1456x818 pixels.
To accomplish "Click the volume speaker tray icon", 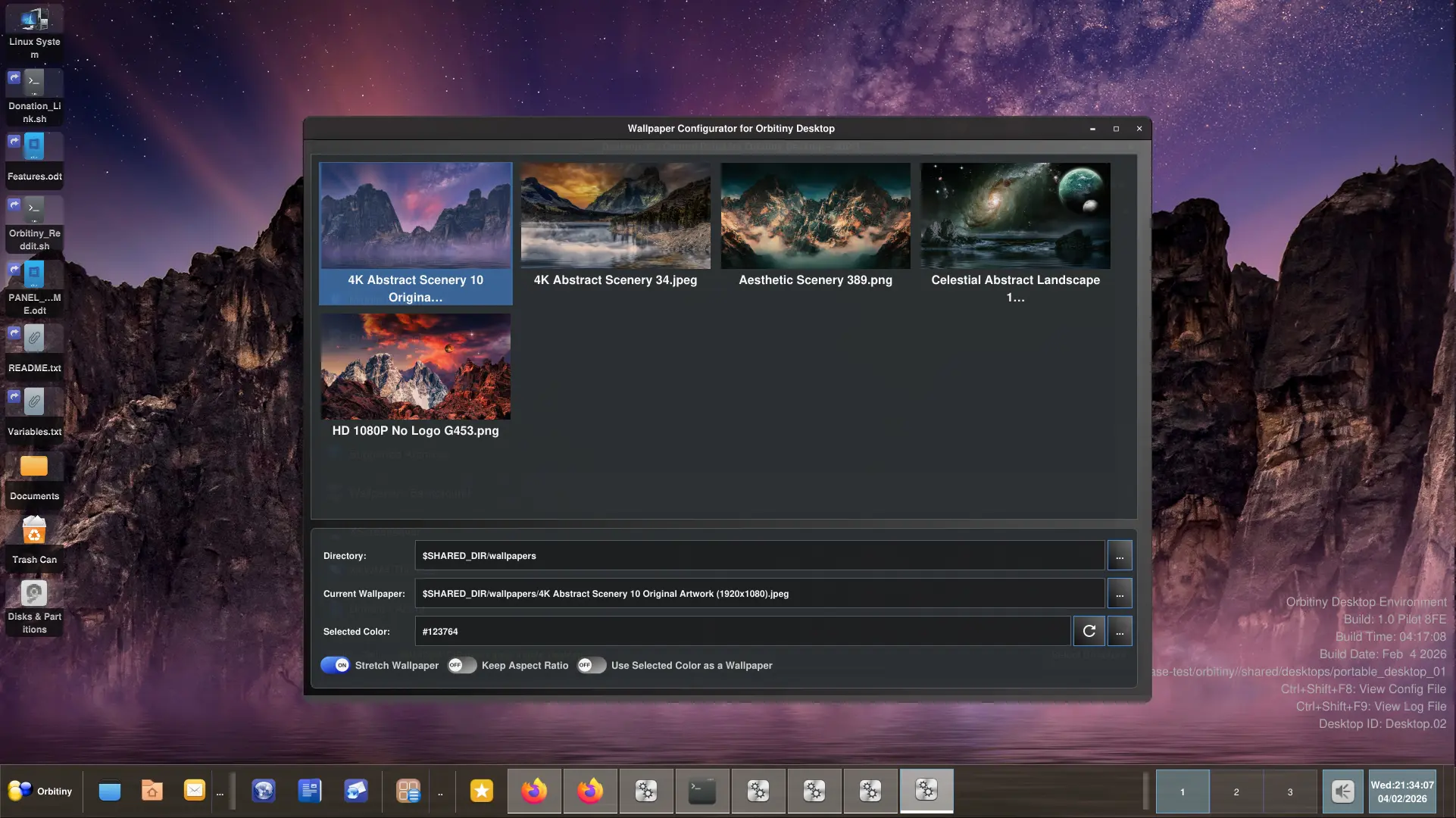I will click(1342, 791).
